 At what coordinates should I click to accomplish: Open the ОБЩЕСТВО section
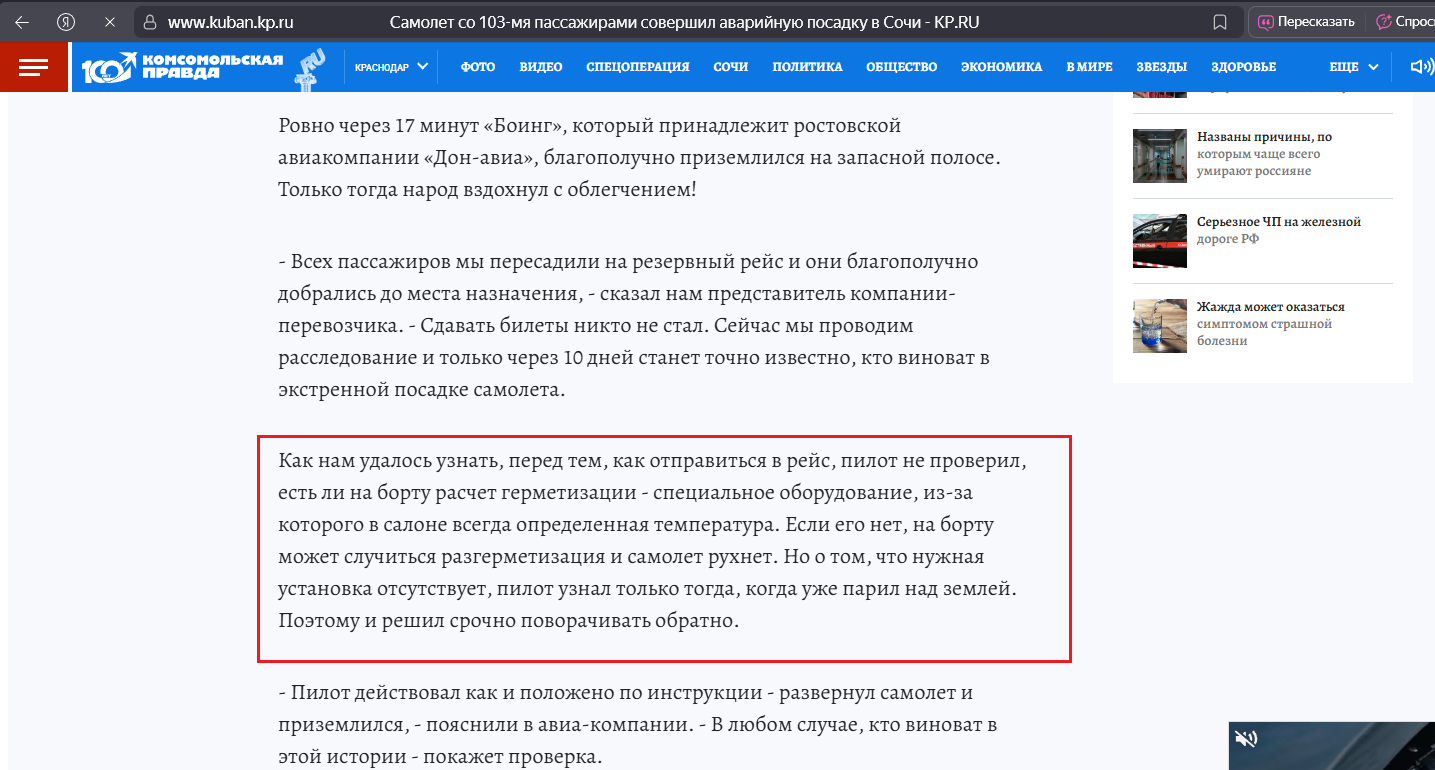902,67
